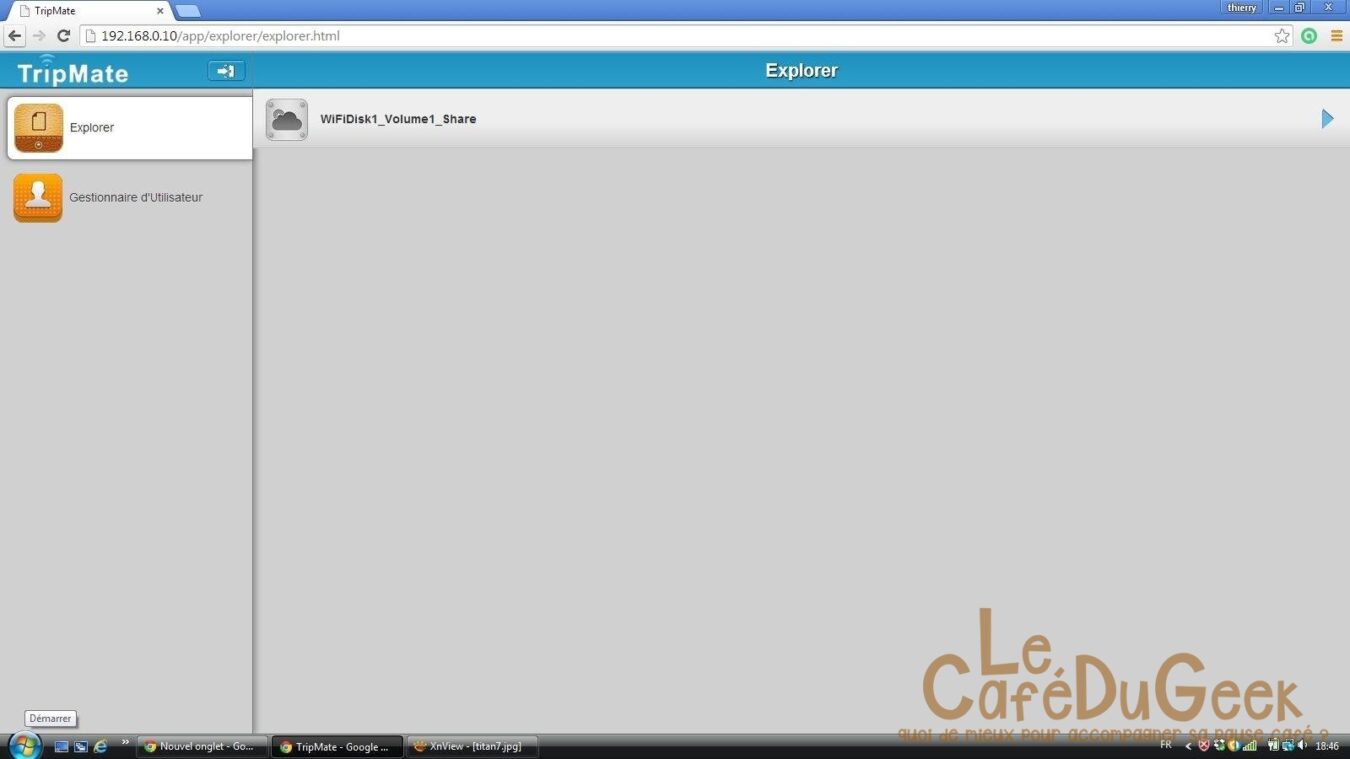Click the WiFiDisk1_Volume1_Share cloud disk icon

tap(287, 119)
